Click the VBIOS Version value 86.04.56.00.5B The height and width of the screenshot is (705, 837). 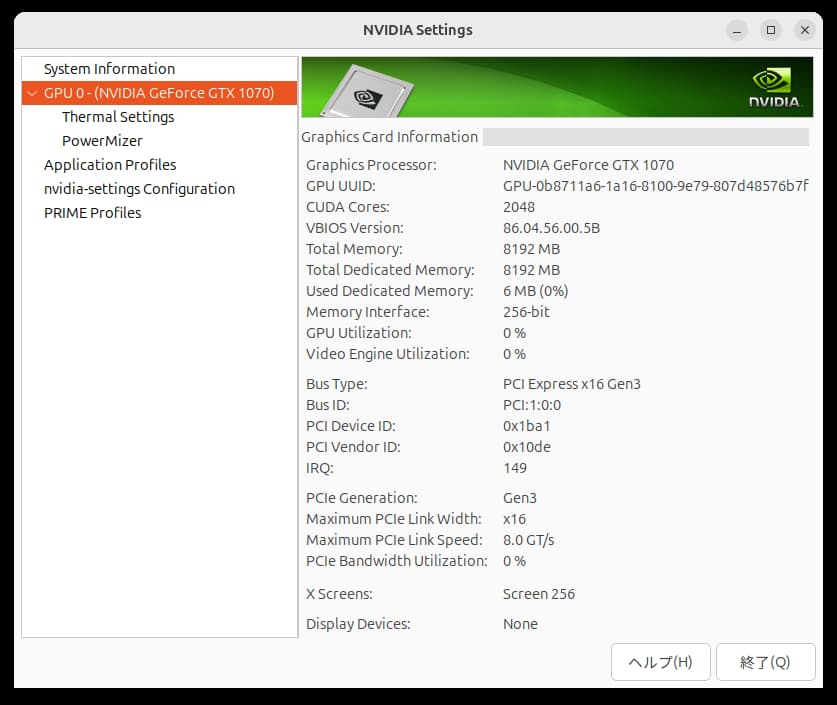coord(551,228)
